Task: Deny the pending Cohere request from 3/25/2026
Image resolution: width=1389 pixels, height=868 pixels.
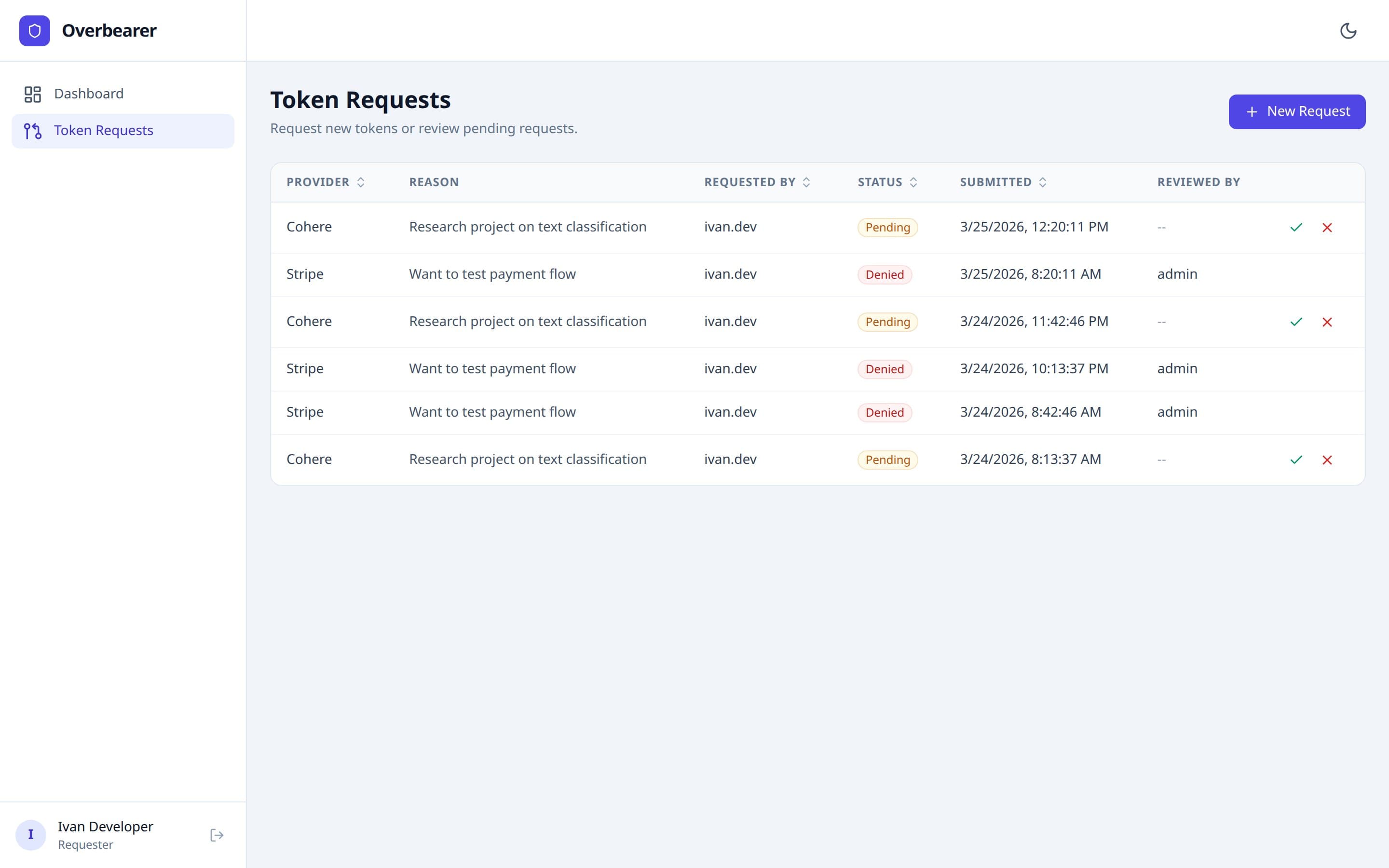Action: [1328, 227]
